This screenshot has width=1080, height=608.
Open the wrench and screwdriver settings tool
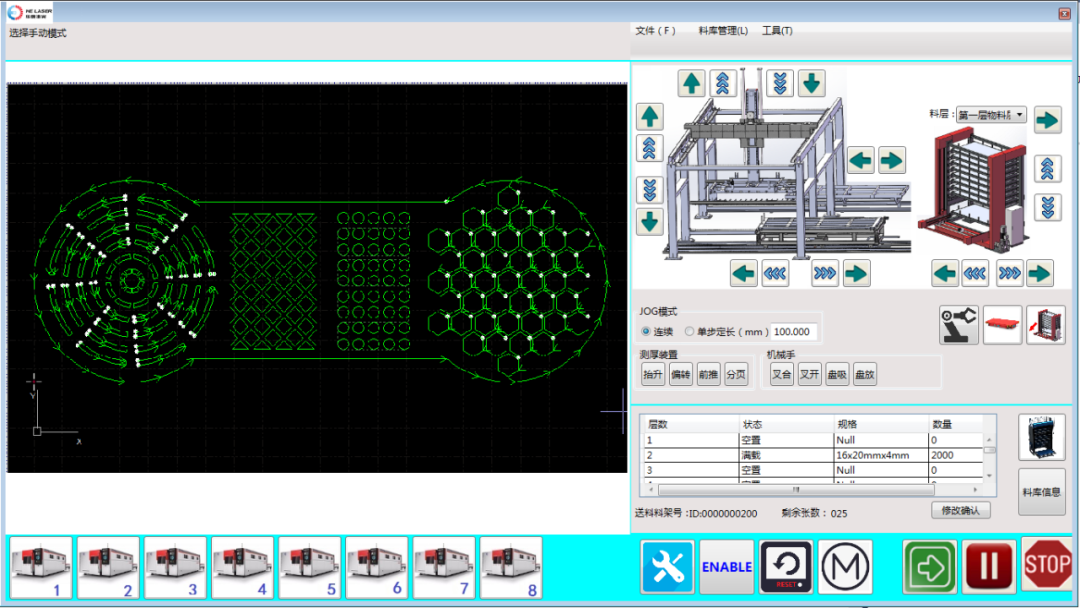coord(667,567)
